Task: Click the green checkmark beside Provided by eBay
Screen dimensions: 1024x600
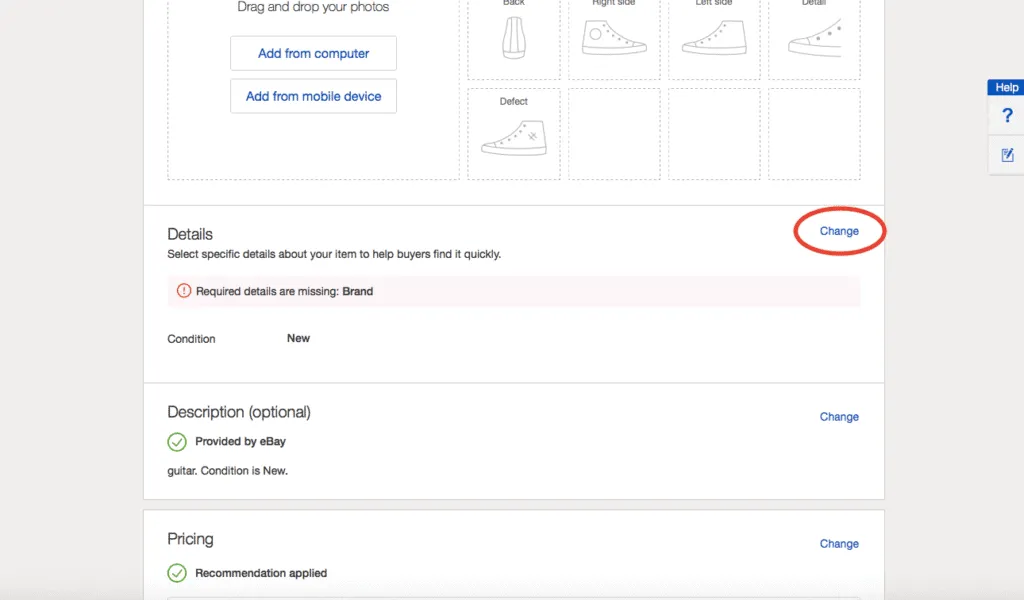Action: click(177, 441)
